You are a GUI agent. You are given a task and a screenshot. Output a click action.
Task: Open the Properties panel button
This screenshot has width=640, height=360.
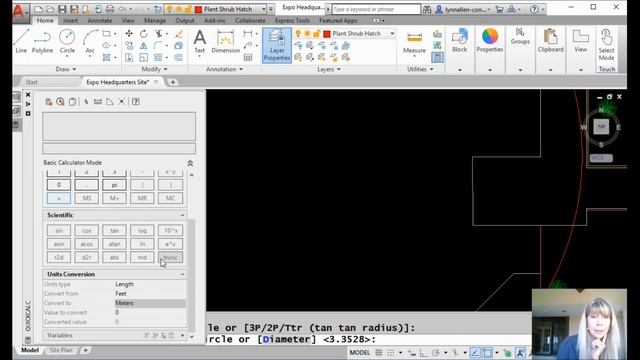coord(489,41)
